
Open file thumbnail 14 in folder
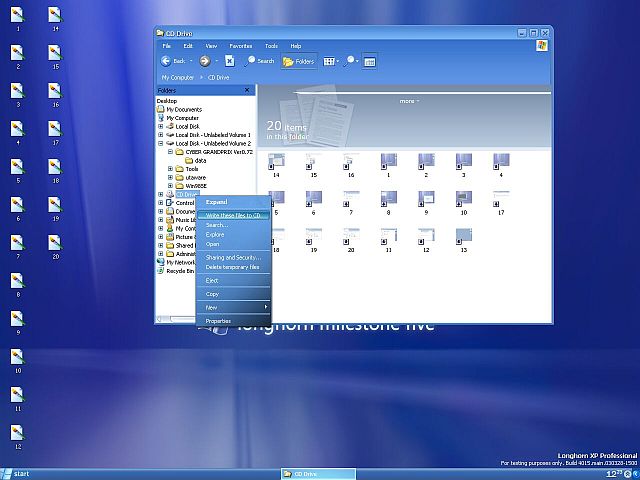276,162
